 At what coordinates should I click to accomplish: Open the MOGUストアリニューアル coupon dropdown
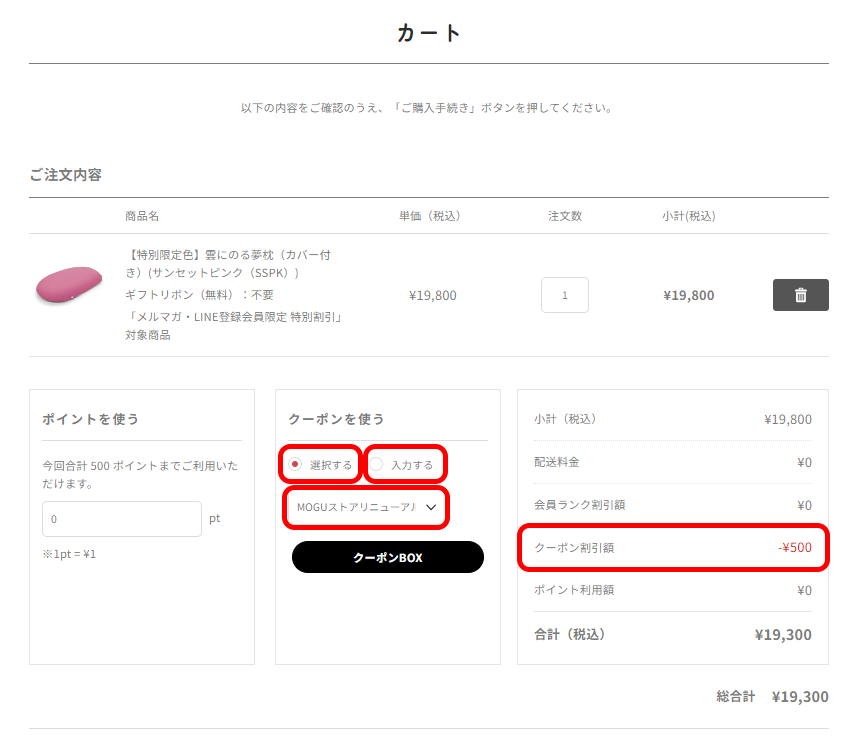pyautogui.click(x=366, y=507)
